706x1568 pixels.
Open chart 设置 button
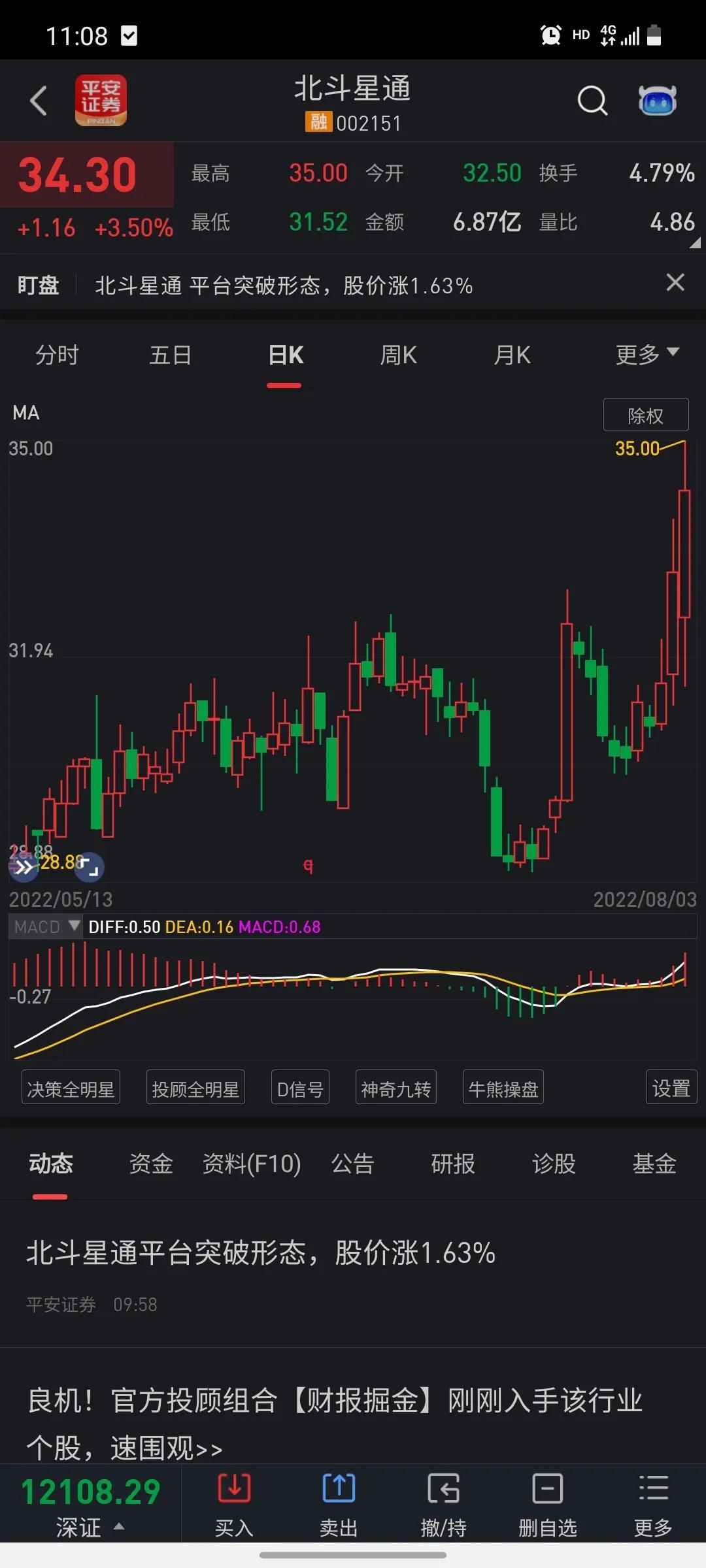pos(671,1088)
